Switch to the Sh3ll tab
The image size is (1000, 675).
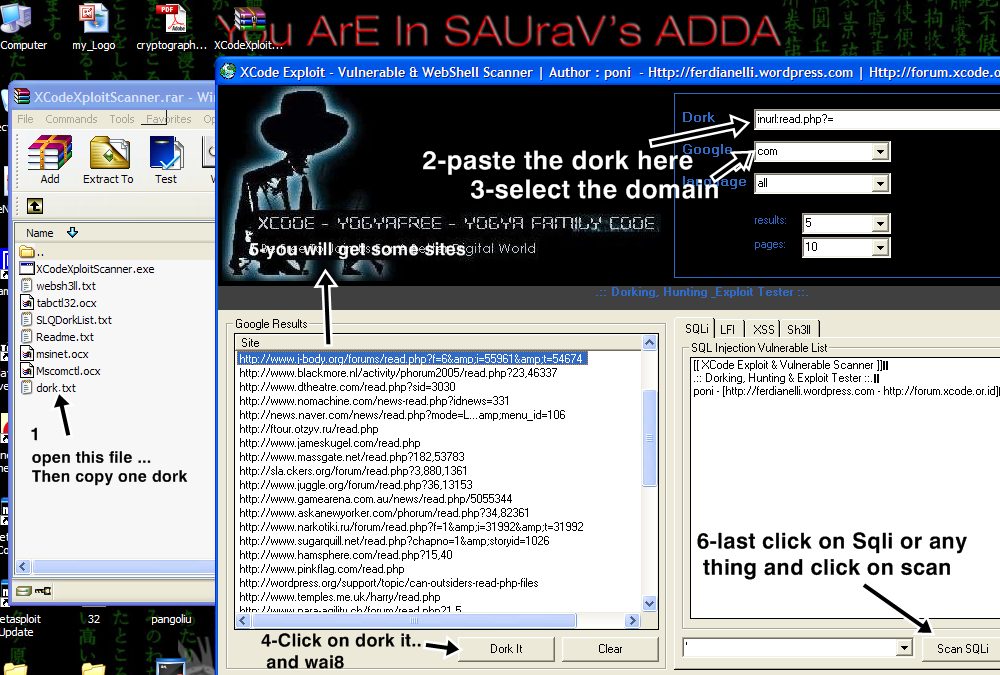pos(799,329)
